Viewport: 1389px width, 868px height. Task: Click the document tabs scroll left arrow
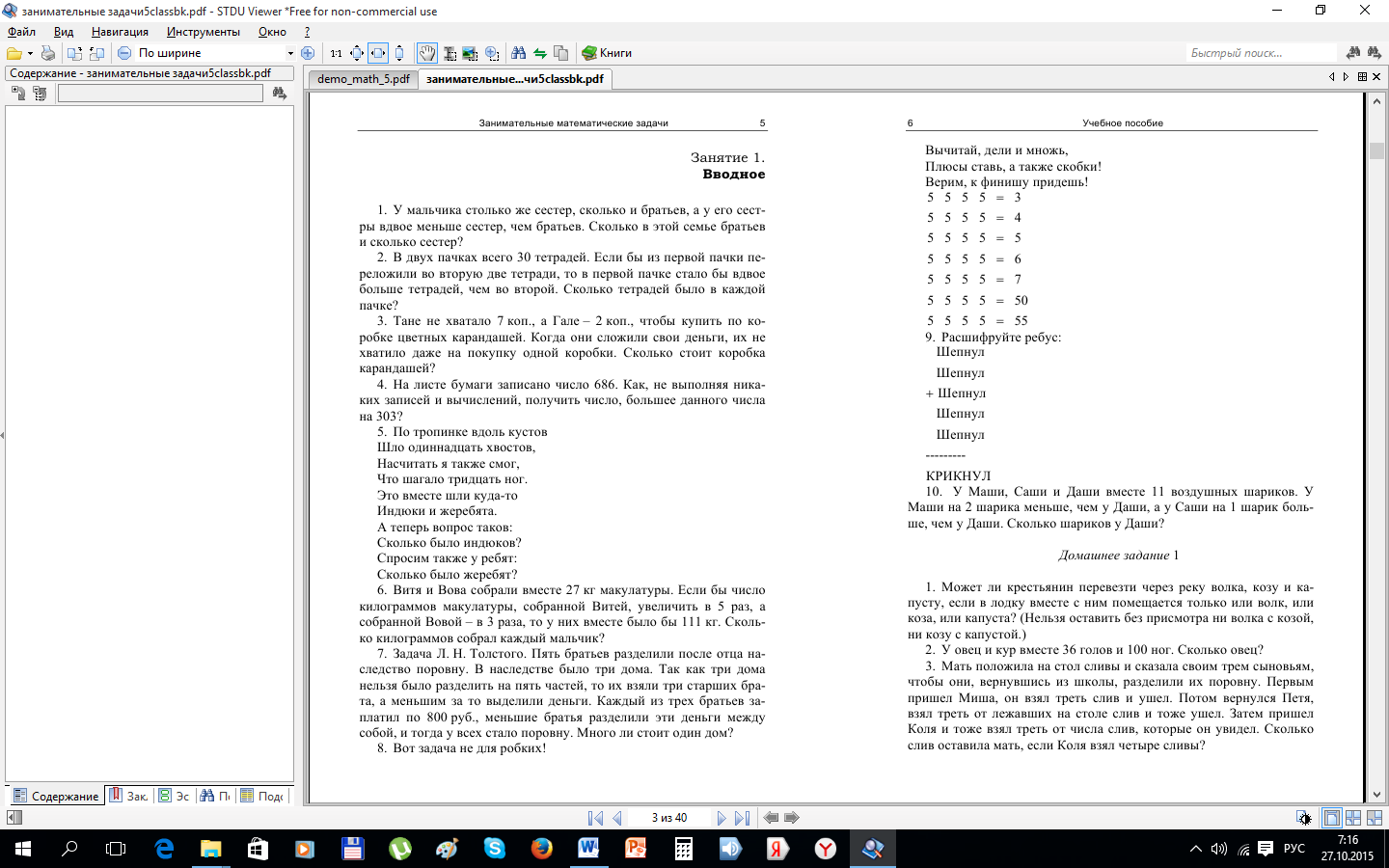point(1332,77)
